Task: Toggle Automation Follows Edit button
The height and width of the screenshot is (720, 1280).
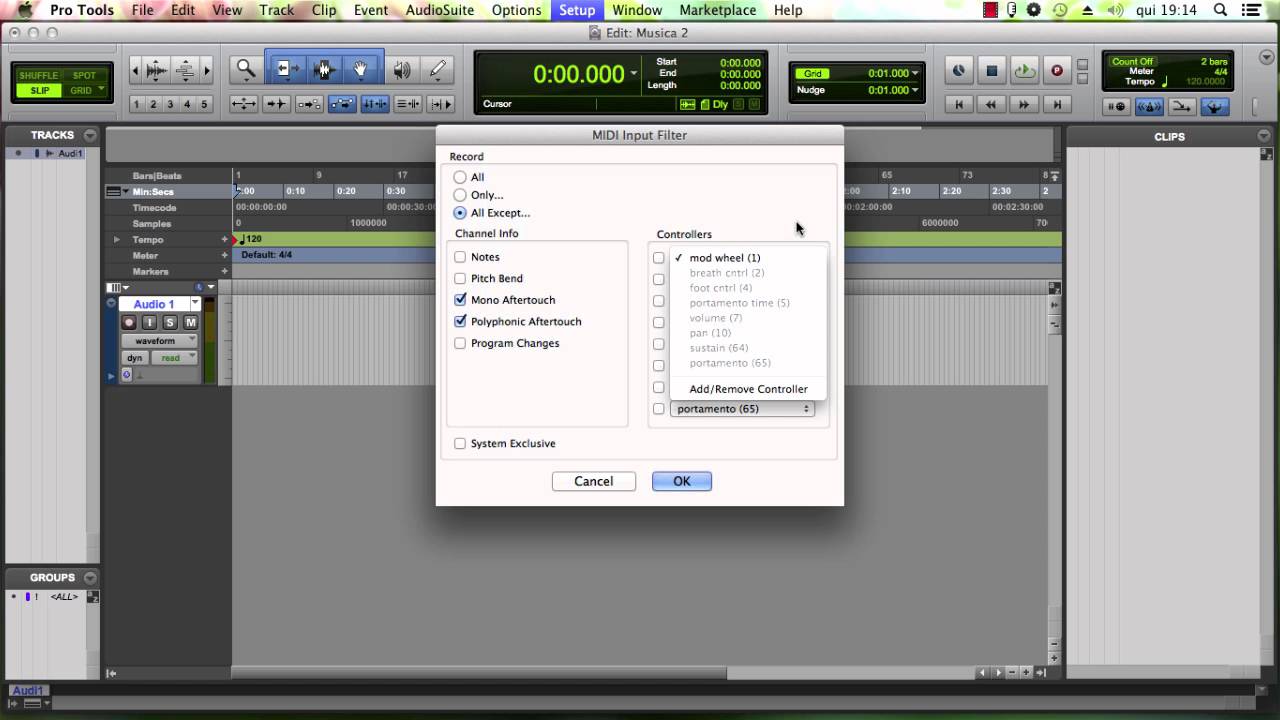Action: pyautogui.click(x=342, y=103)
